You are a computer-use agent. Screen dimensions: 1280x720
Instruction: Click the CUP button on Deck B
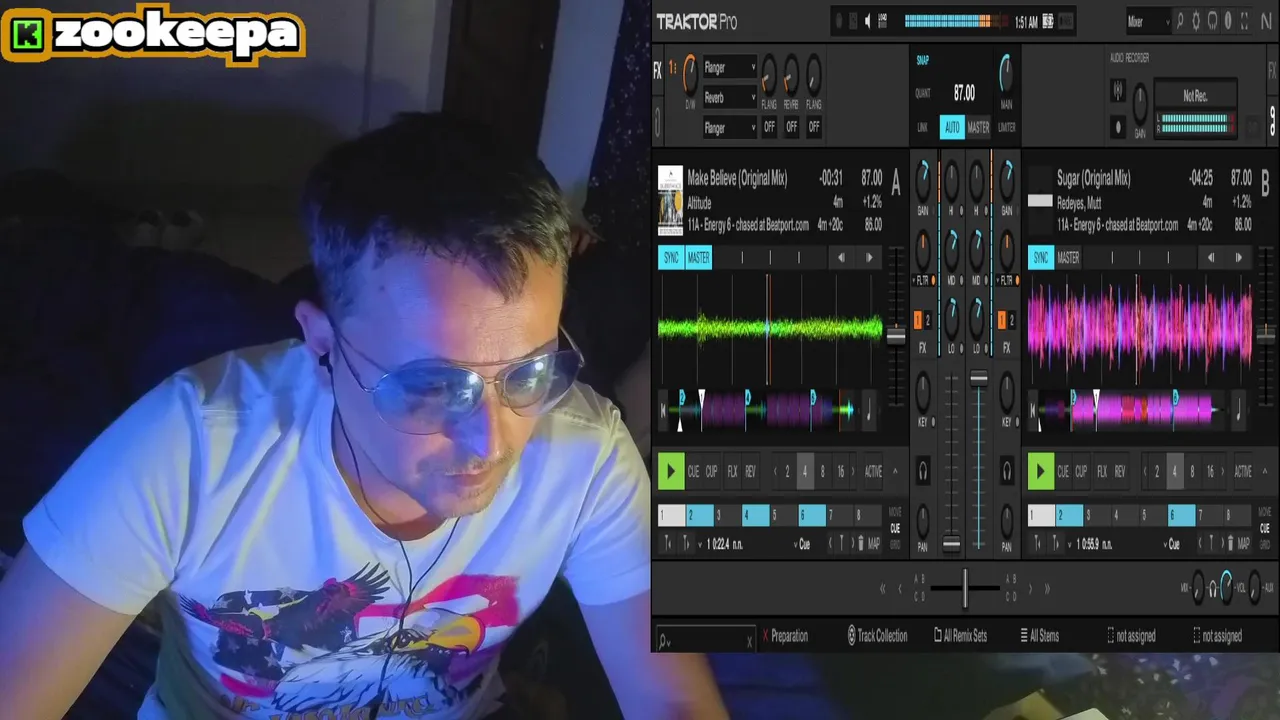click(1081, 471)
